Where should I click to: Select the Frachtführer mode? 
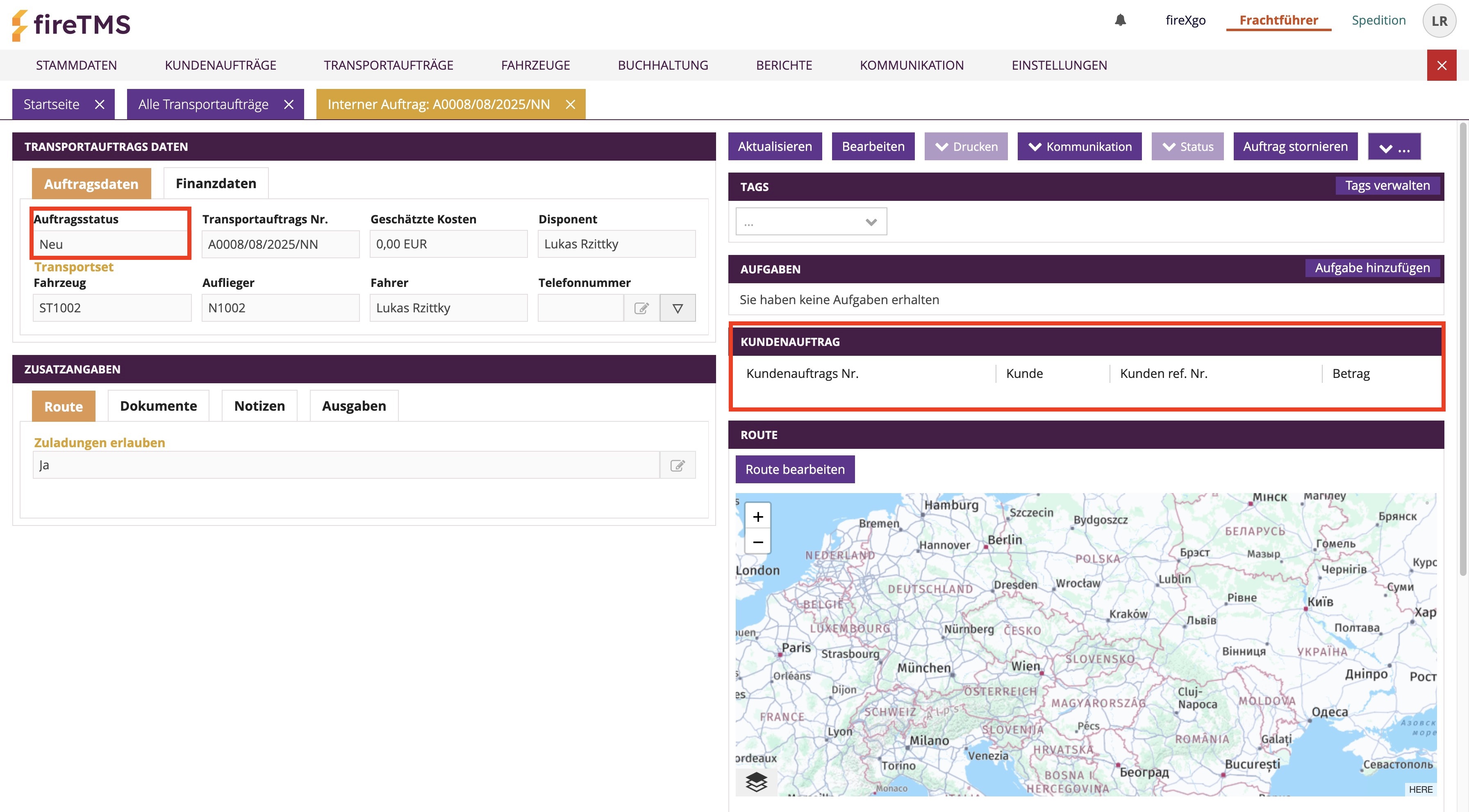[x=1278, y=20]
